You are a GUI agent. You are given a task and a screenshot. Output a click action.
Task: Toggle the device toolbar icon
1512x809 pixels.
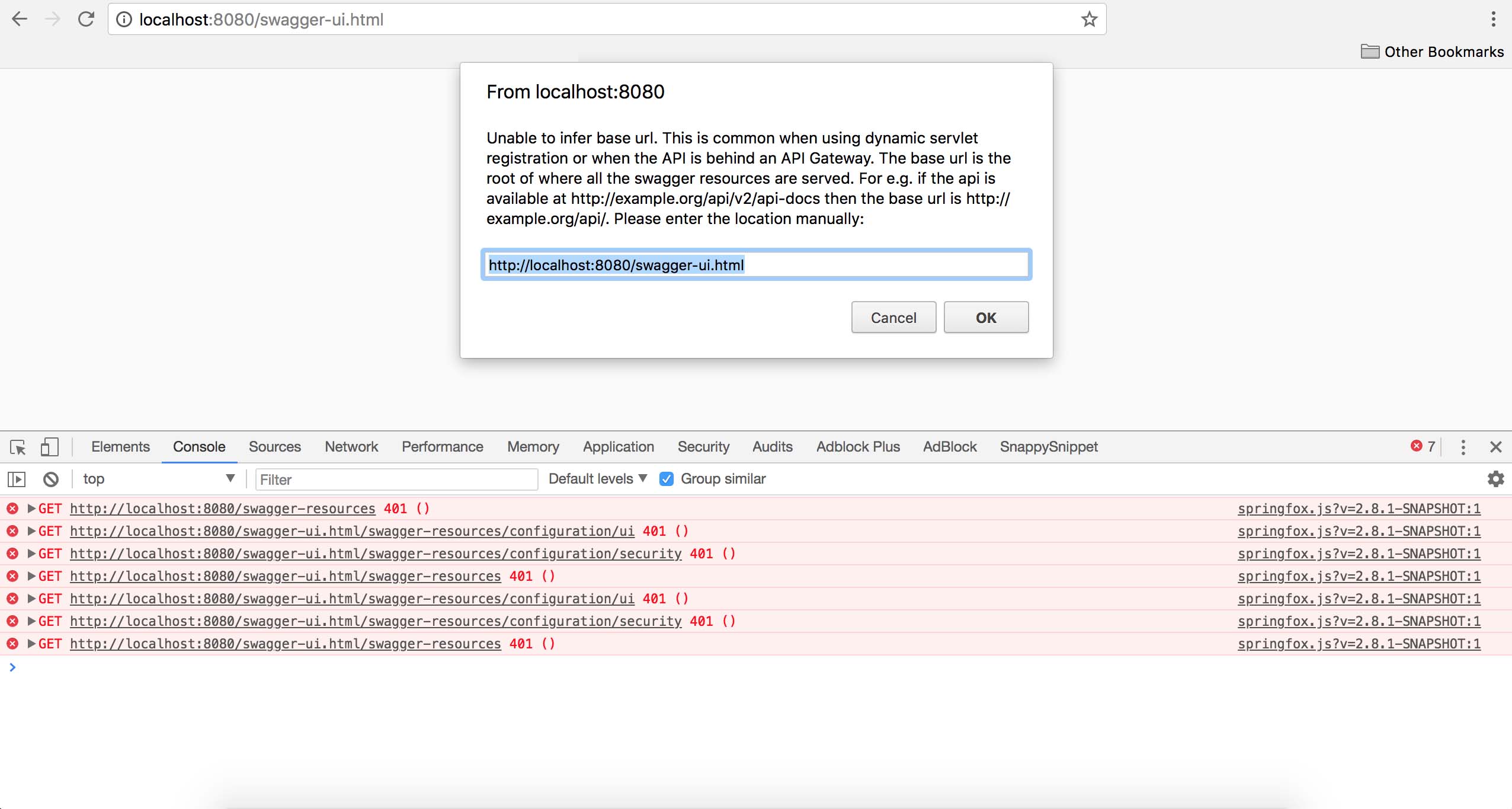pos(50,446)
